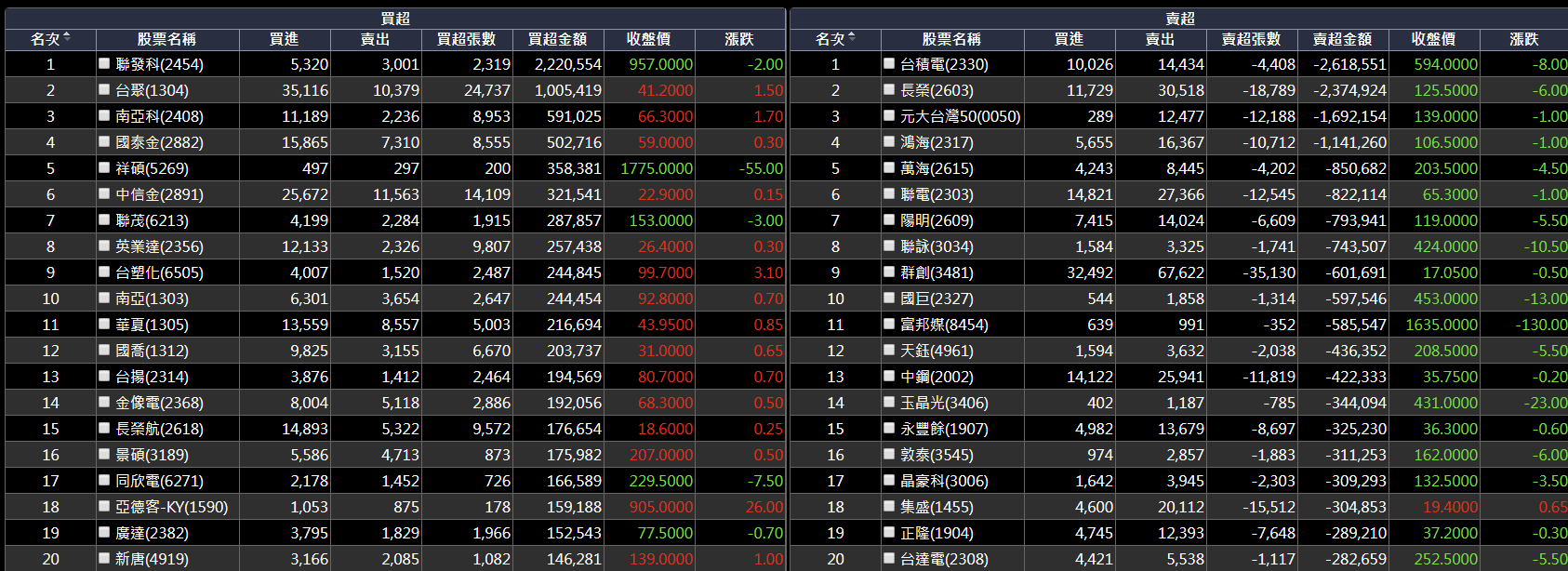
Task: Open stock 中鋼(2002)
Action: tap(937, 377)
